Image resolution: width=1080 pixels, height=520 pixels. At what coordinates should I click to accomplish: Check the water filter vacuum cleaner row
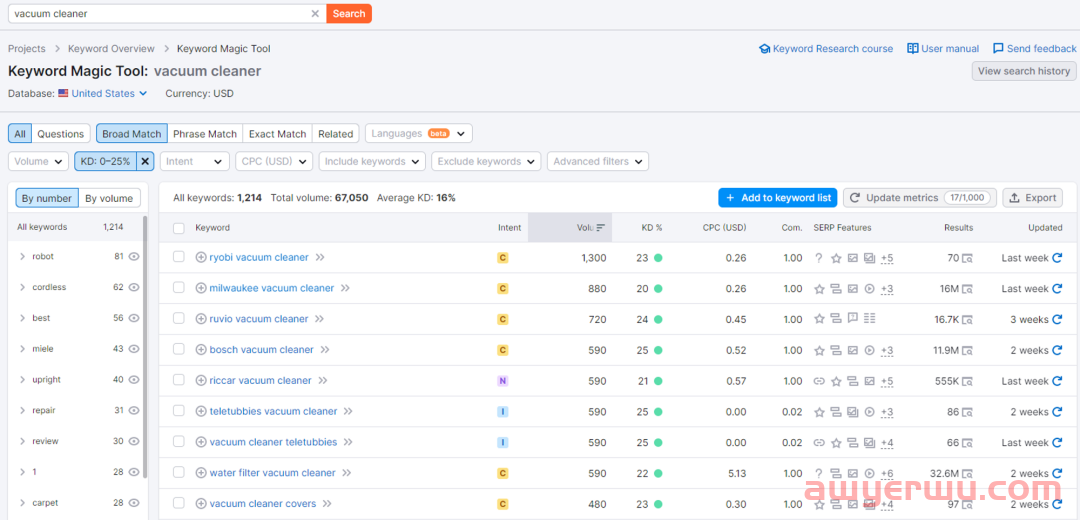pos(178,472)
